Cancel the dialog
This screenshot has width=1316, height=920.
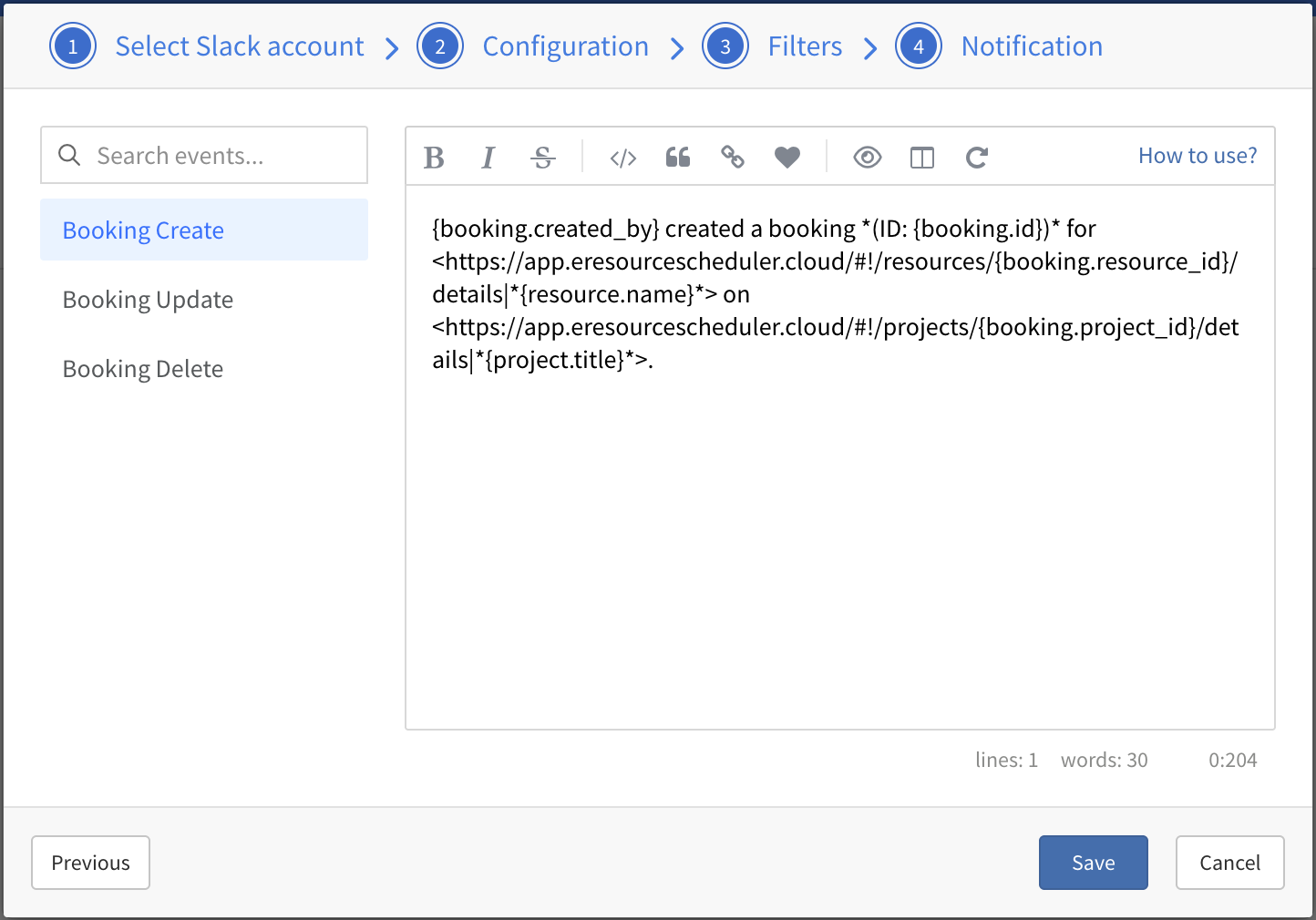tap(1230, 863)
